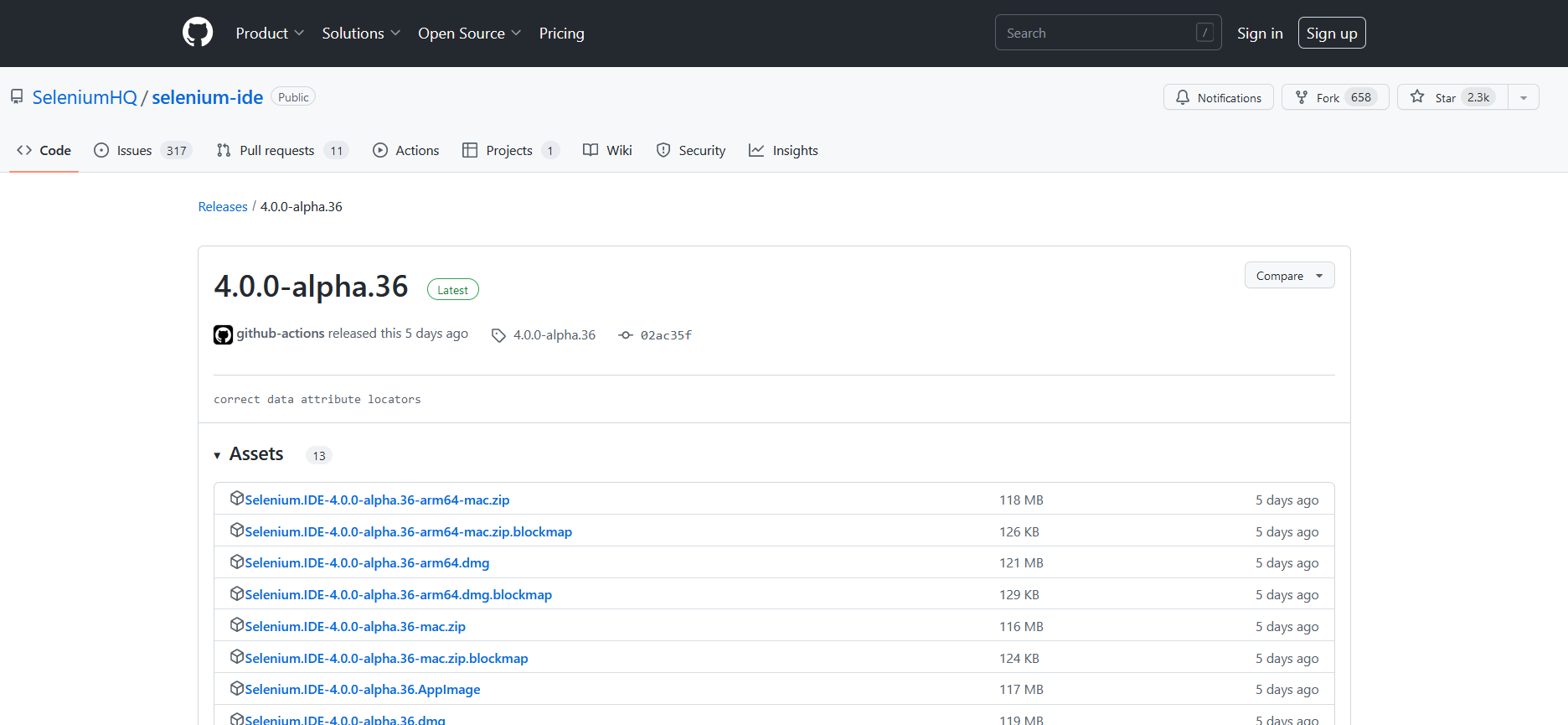The height and width of the screenshot is (725, 1568).
Task: Click the Star icon for this repo
Action: pyautogui.click(x=1416, y=97)
